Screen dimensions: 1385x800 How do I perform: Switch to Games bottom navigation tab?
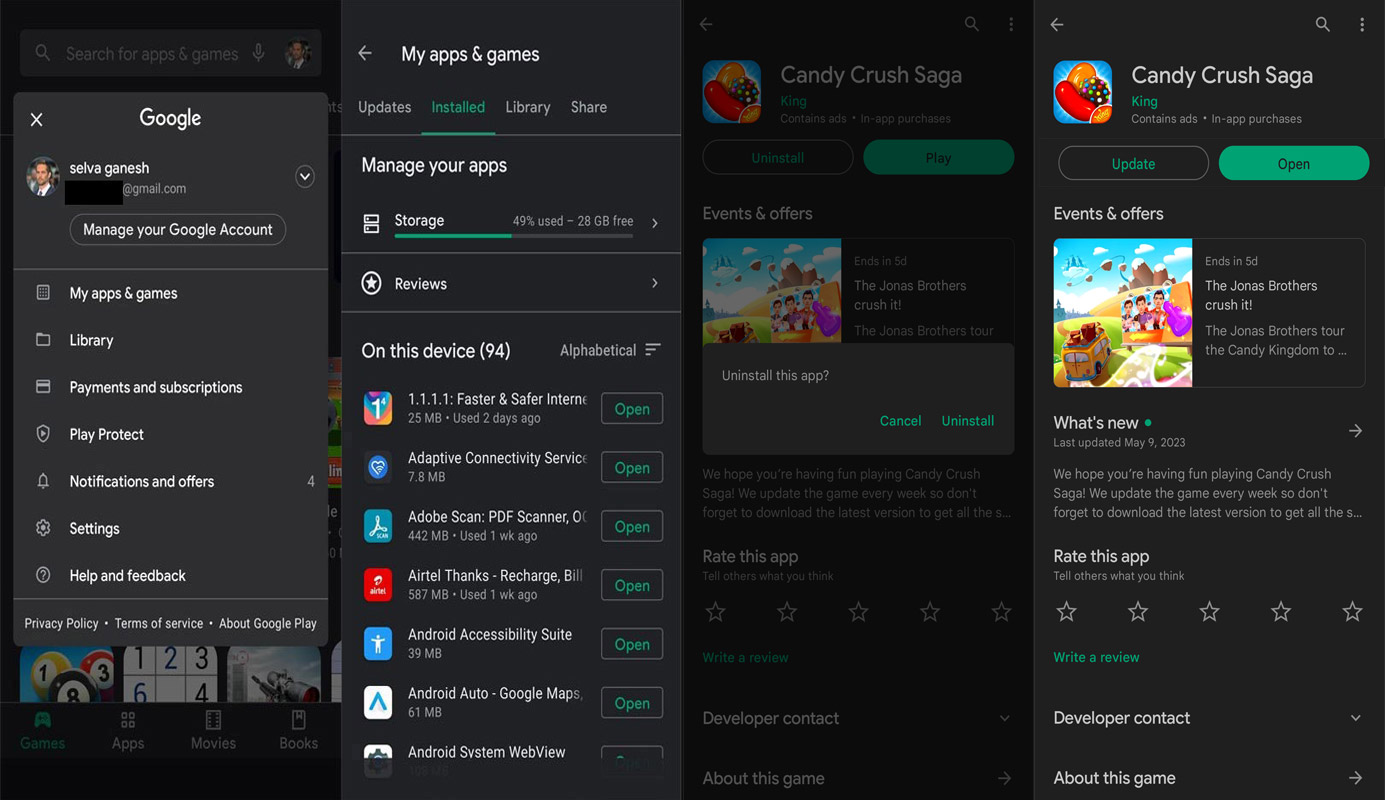point(42,731)
